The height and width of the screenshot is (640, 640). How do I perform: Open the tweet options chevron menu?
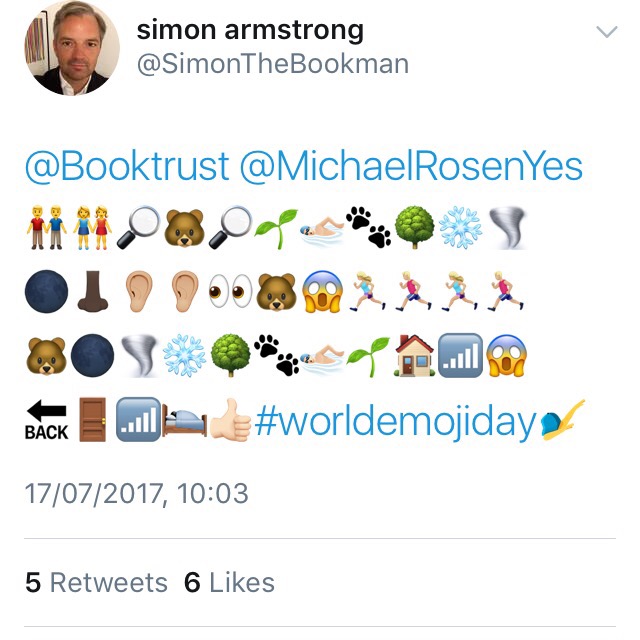coord(607,32)
